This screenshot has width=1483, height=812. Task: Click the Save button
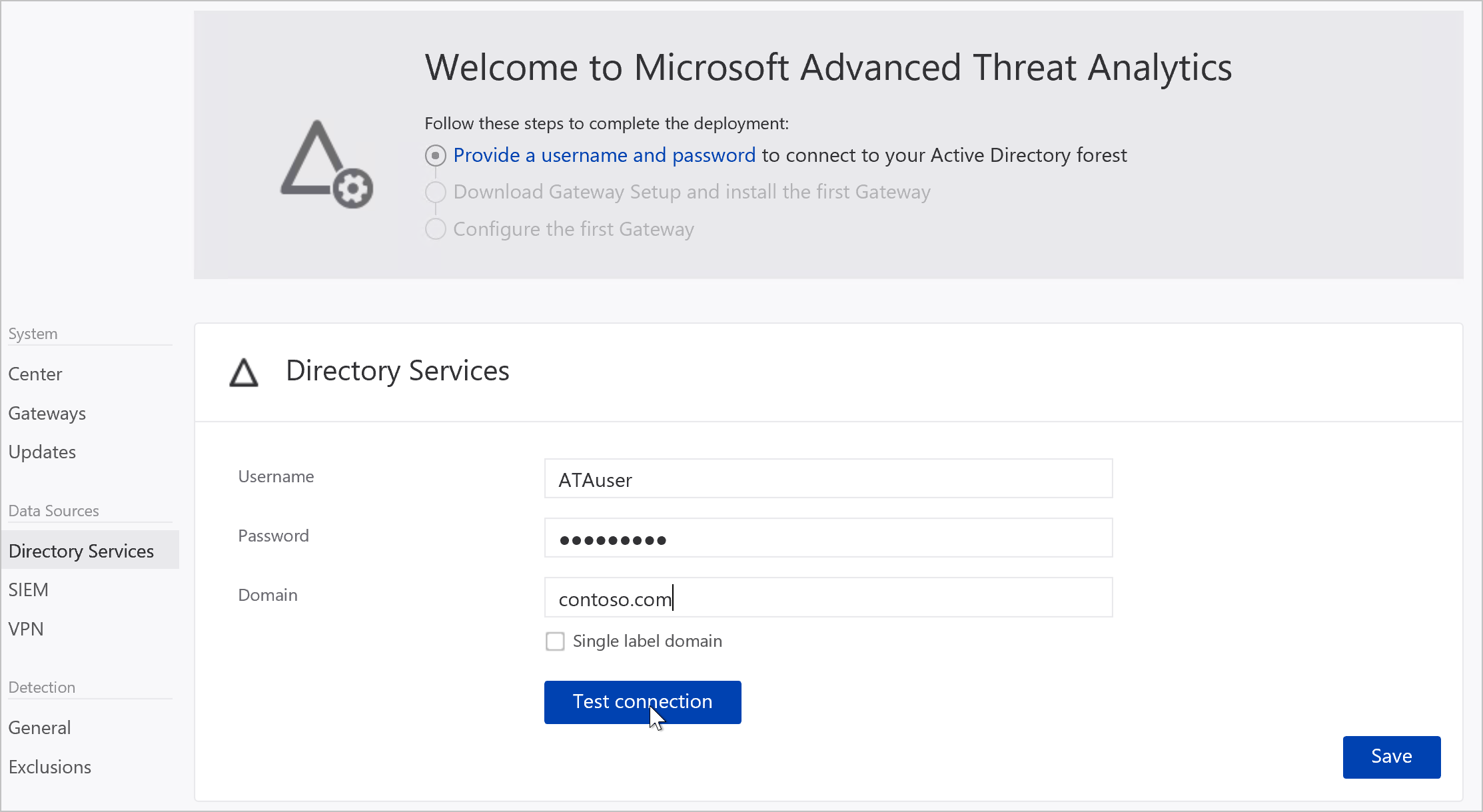pyautogui.click(x=1391, y=756)
